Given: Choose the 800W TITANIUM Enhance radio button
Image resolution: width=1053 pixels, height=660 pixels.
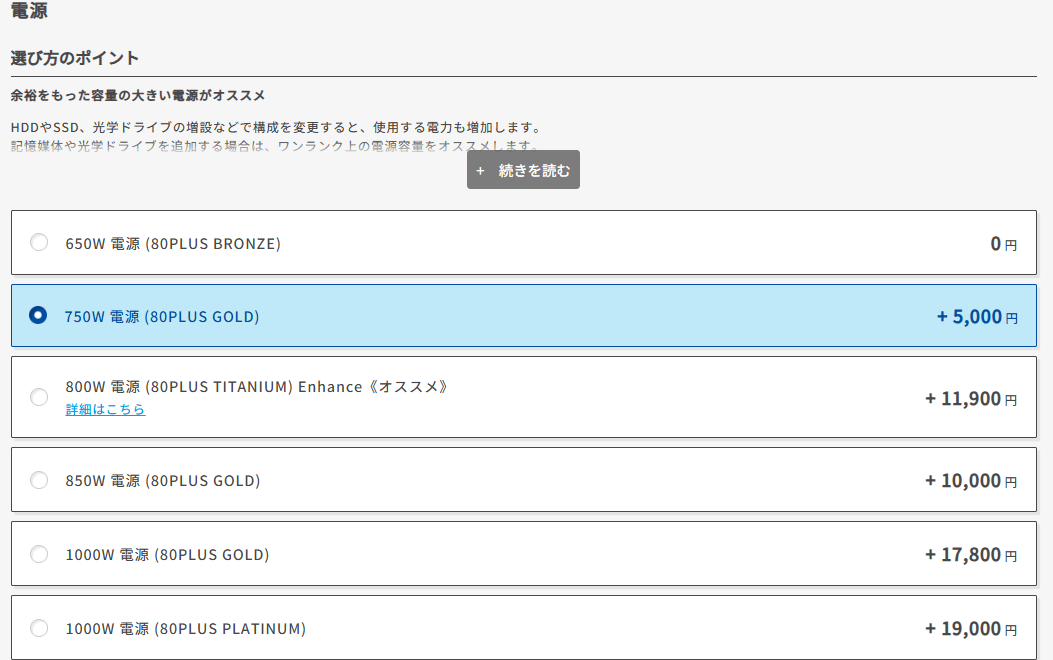Looking at the screenshot, I should (39, 397).
